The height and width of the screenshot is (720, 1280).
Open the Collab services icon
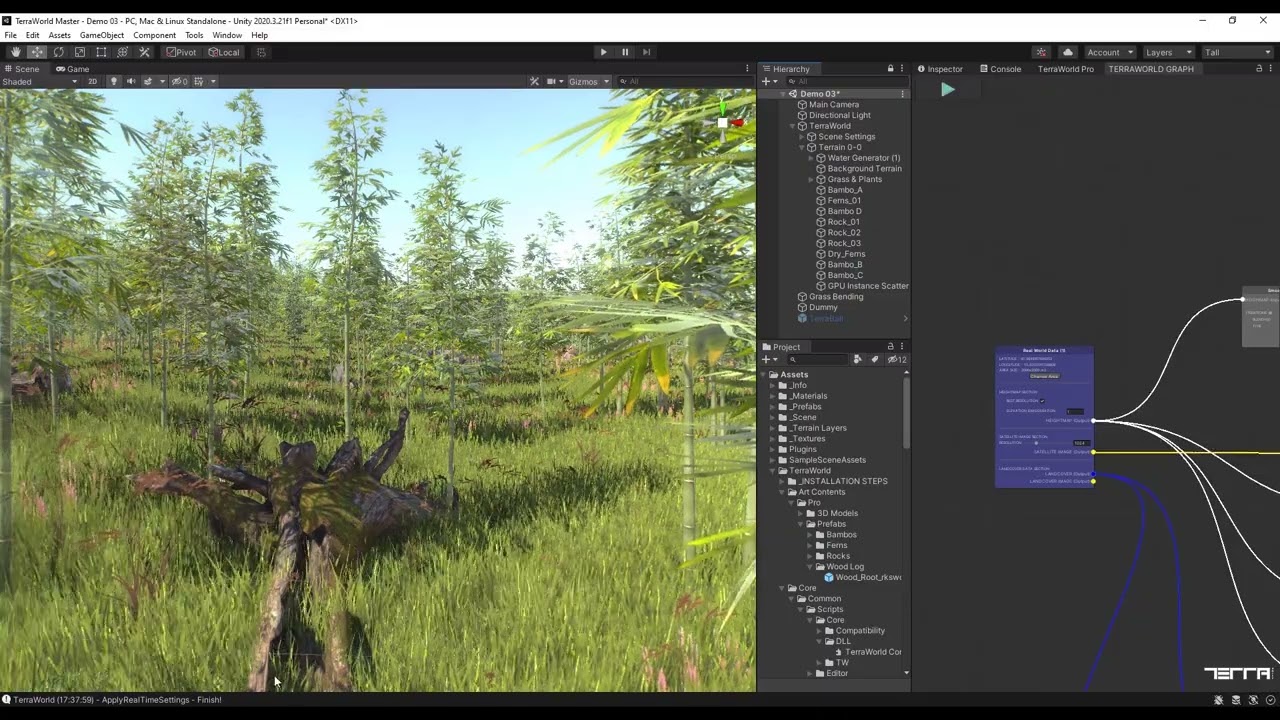(1041, 52)
